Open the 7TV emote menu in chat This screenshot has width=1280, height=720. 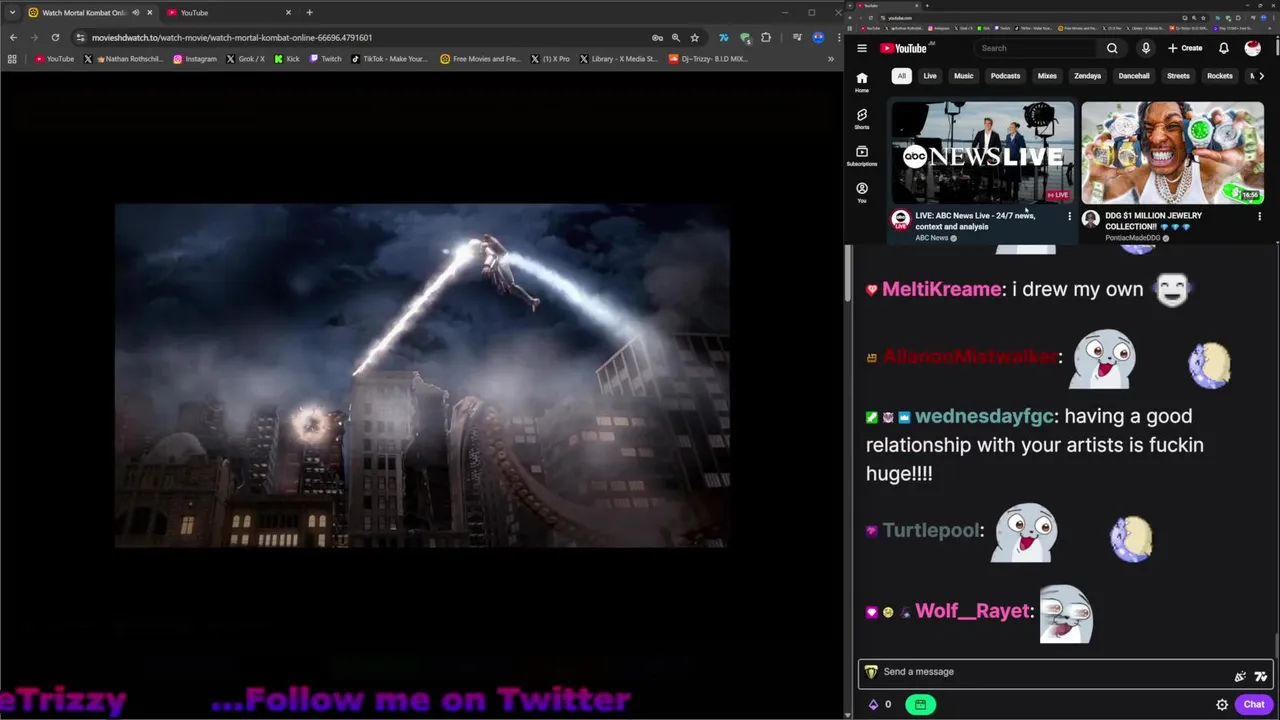coord(1260,676)
